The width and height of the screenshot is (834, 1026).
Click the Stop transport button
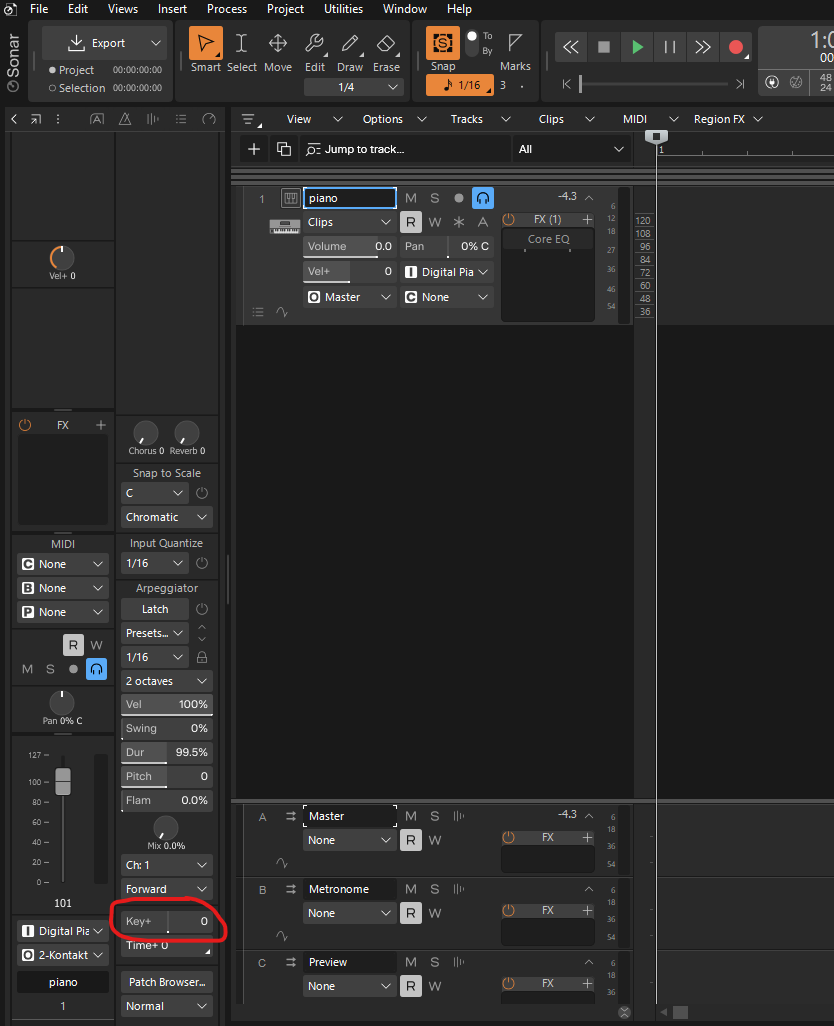(603, 47)
